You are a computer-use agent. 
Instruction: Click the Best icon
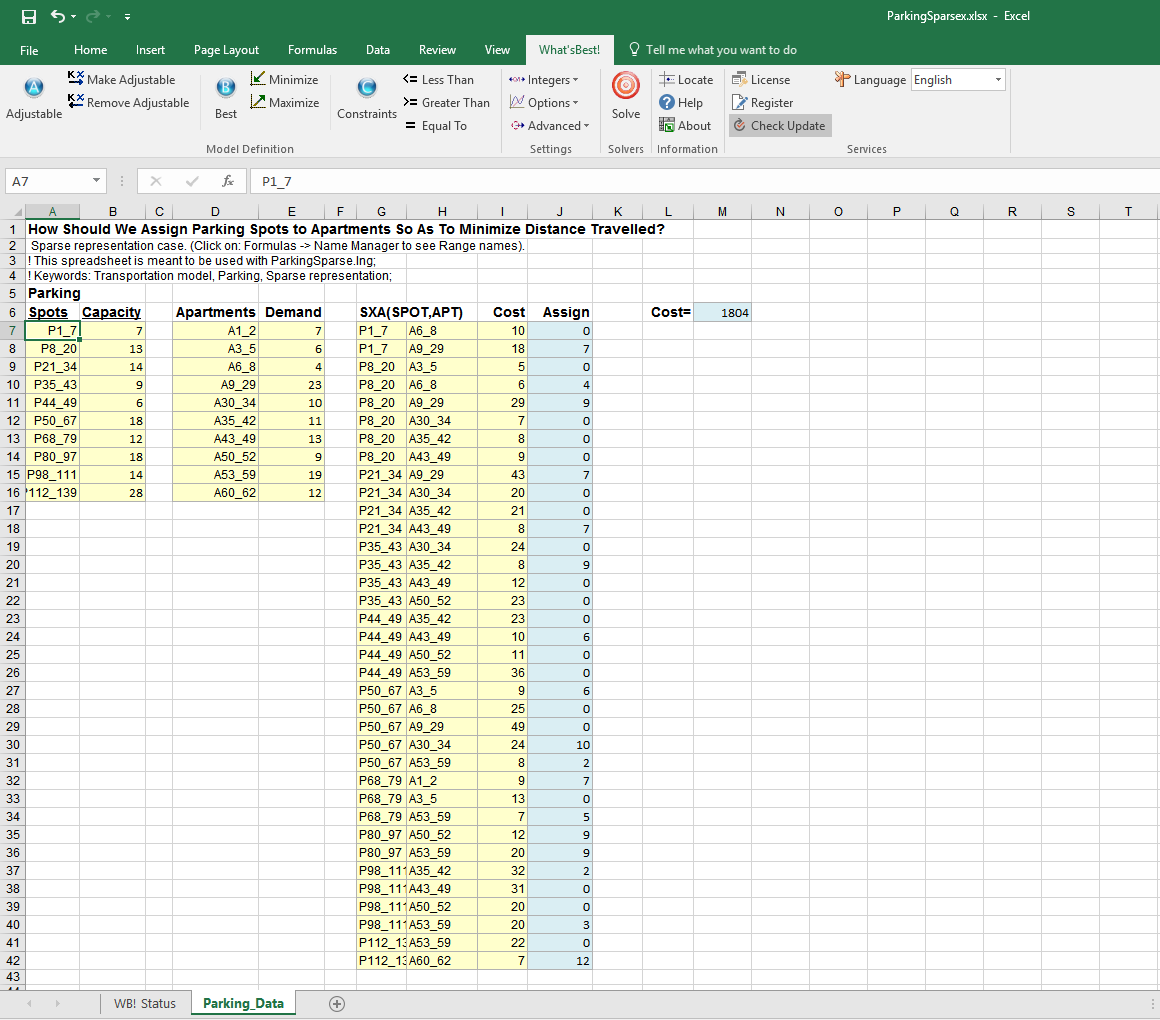tap(226, 88)
